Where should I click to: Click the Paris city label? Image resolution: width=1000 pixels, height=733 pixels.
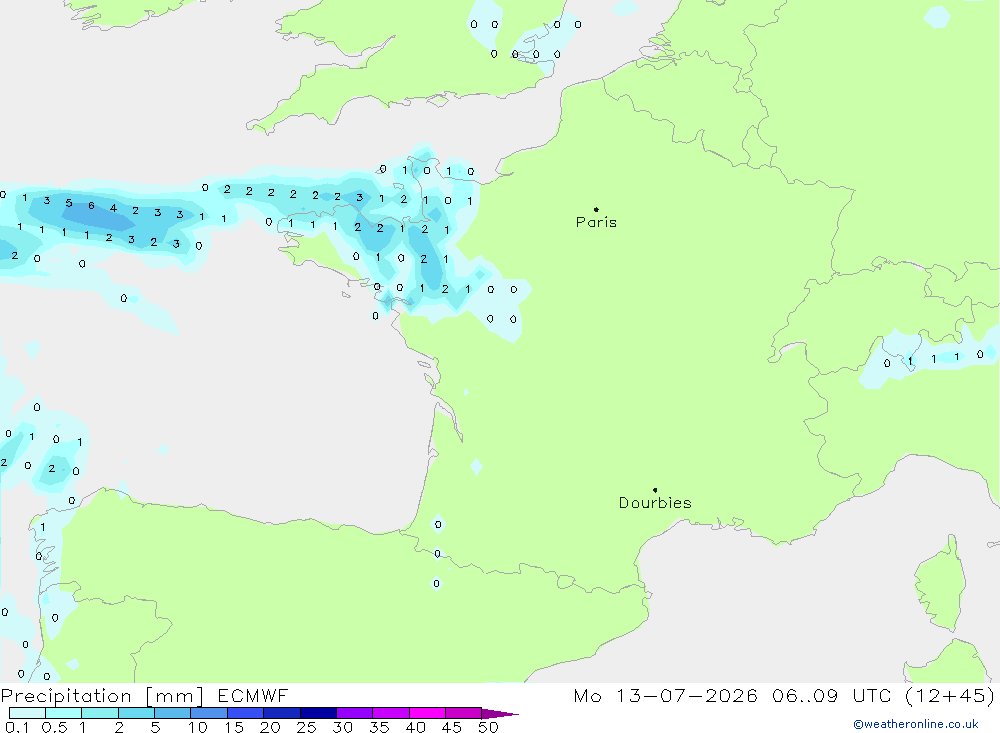(x=596, y=222)
